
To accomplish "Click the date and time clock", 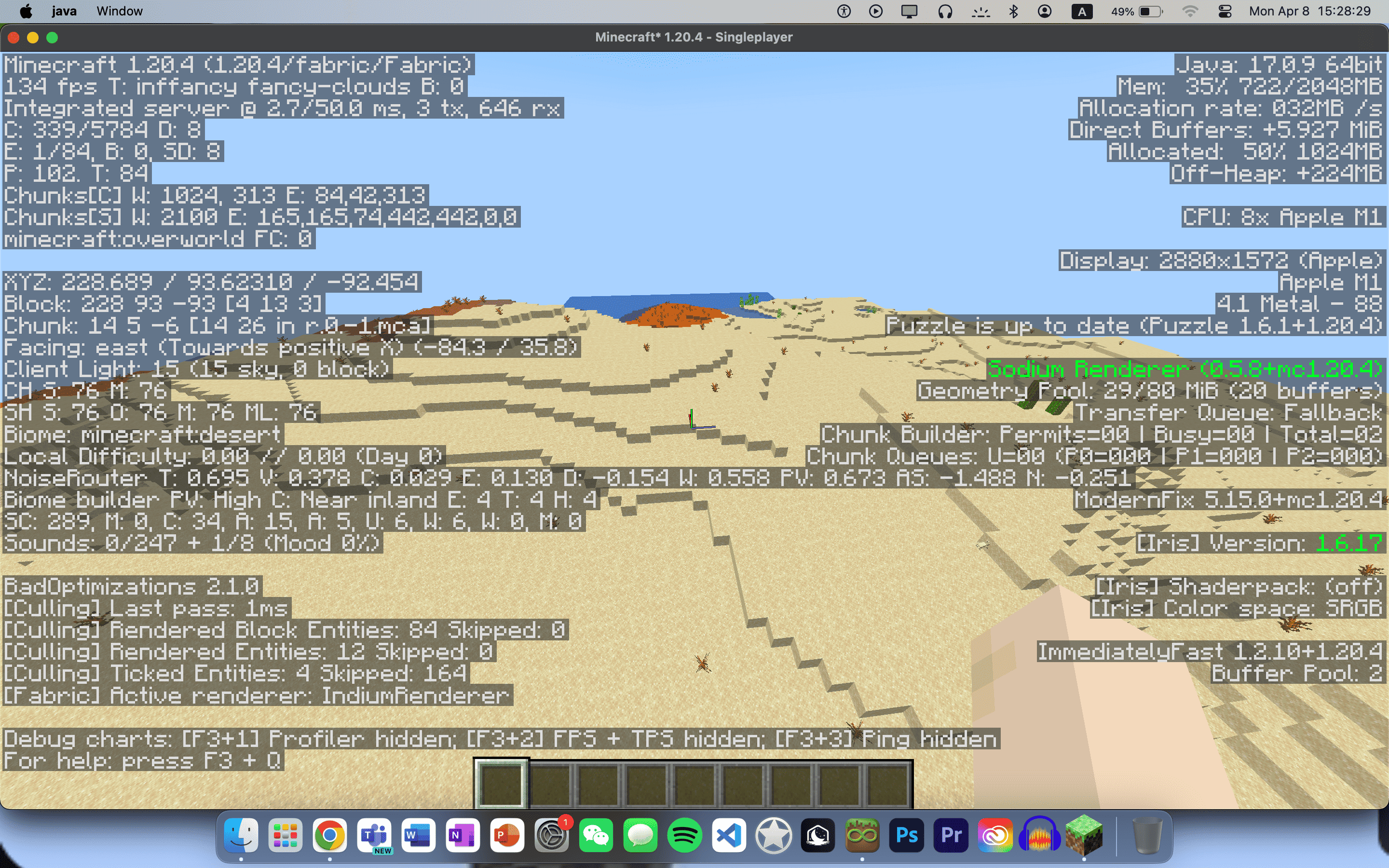I will [1310, 12].
